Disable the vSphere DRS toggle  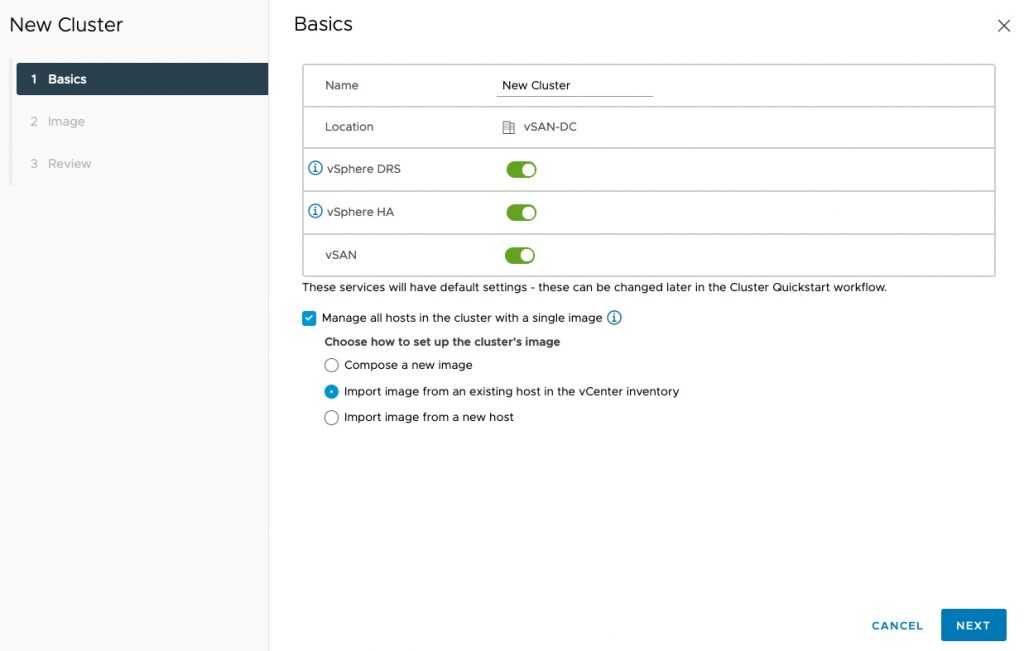[521, 170]
